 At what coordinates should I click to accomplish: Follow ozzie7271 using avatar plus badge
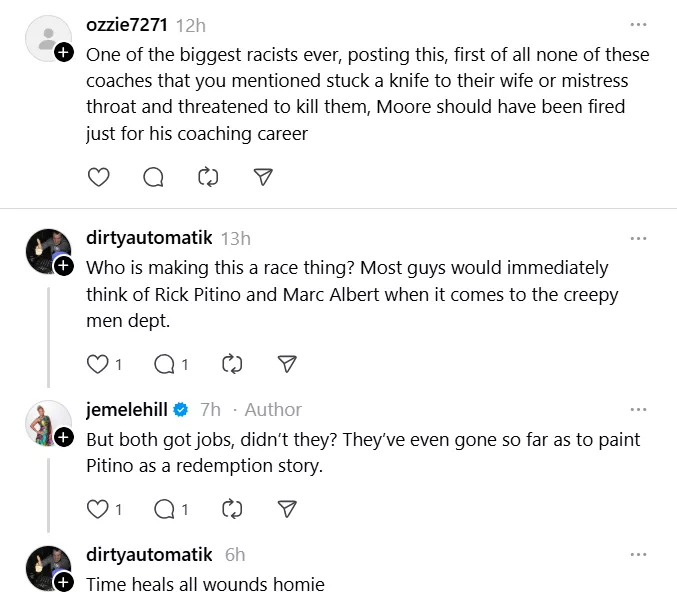[63, 52]
